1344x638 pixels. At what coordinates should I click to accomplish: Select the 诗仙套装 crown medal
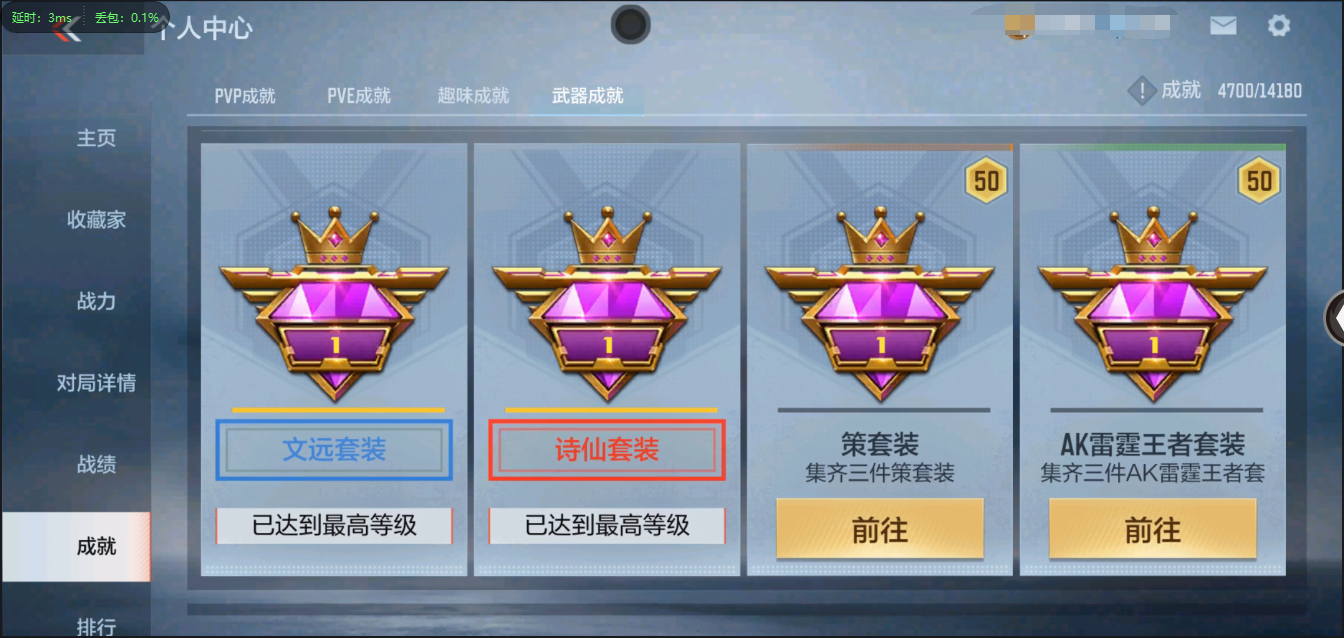pos(607,303)
